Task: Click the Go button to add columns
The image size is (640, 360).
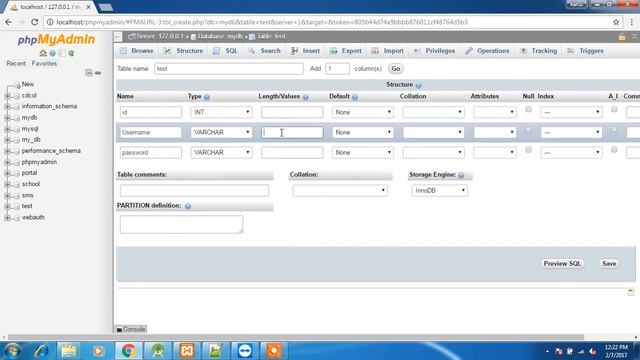Action: point(396,69)
